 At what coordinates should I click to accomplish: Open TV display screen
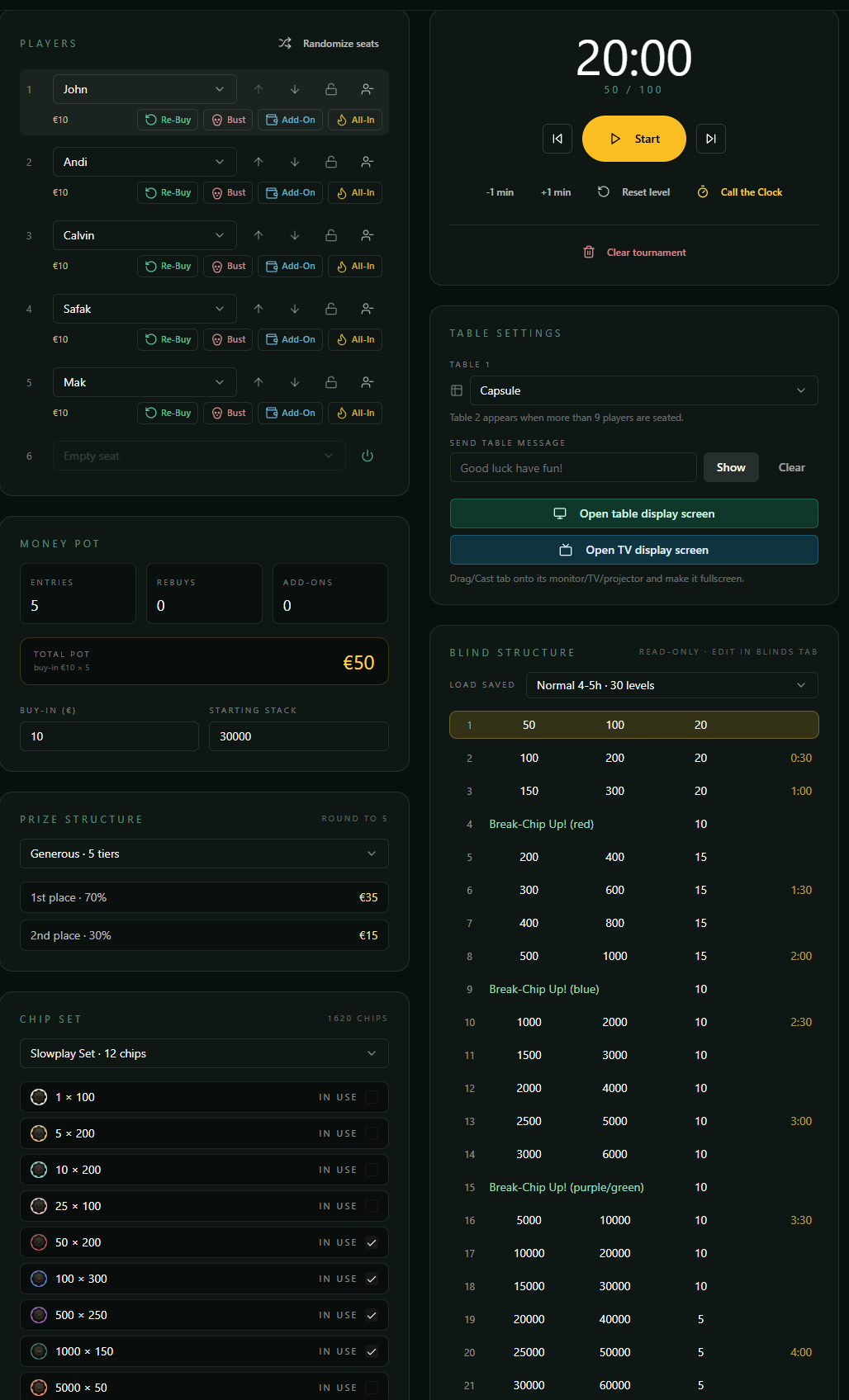pos(634,550)
